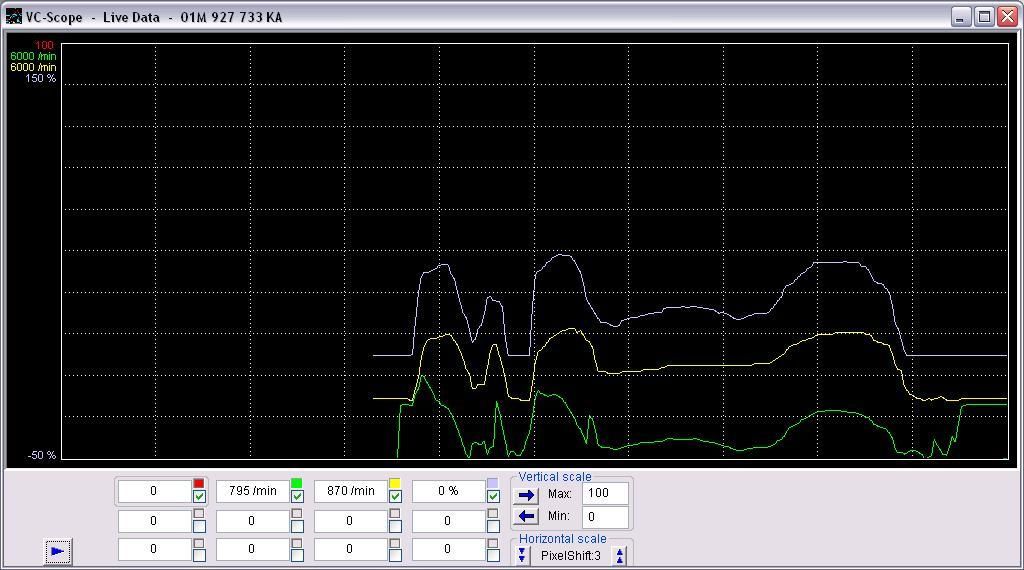This screenshot has width=1024, height=570.
Task: Click gray swatch in second row, first column
Action: [x=199, y=513]
